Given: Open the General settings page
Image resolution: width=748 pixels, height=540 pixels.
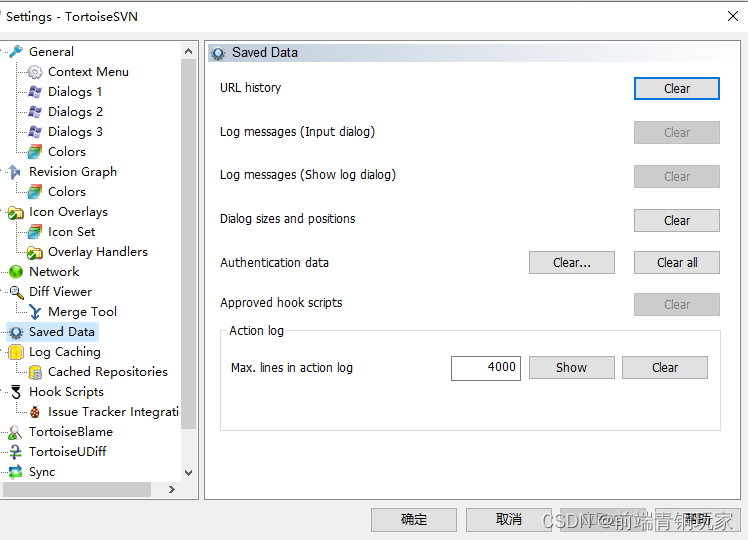Looking at the screenshot, I should (51, 52).
